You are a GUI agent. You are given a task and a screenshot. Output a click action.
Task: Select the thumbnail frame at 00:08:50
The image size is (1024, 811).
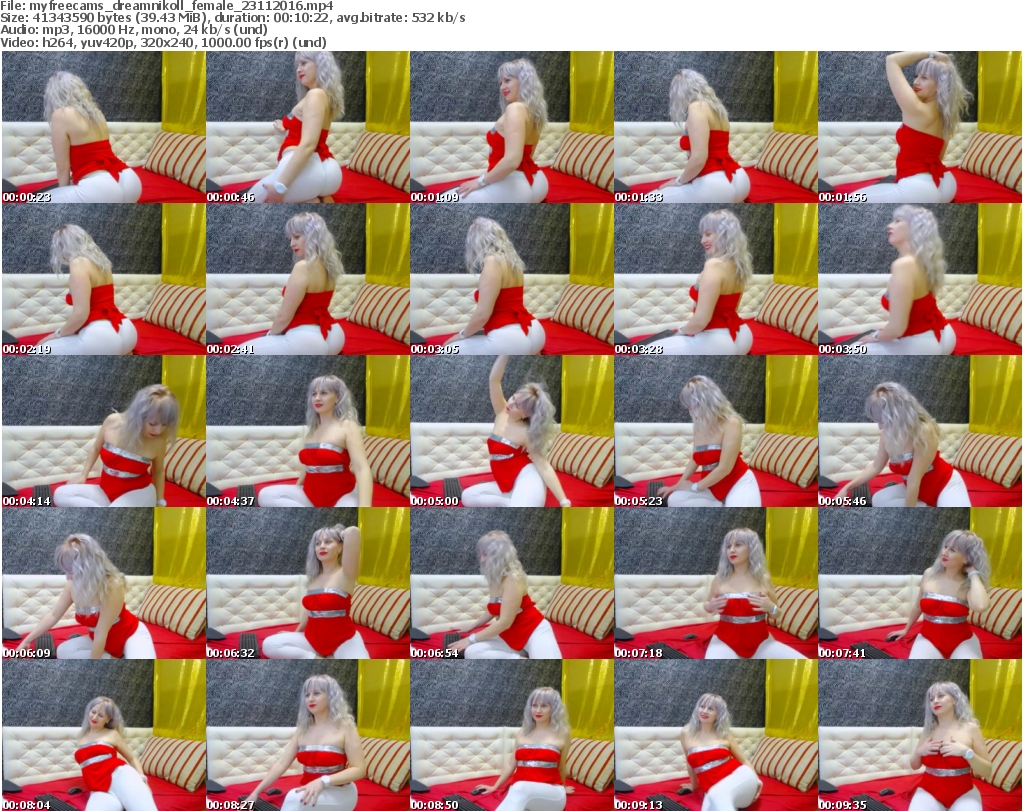click(x=512, y=735)
